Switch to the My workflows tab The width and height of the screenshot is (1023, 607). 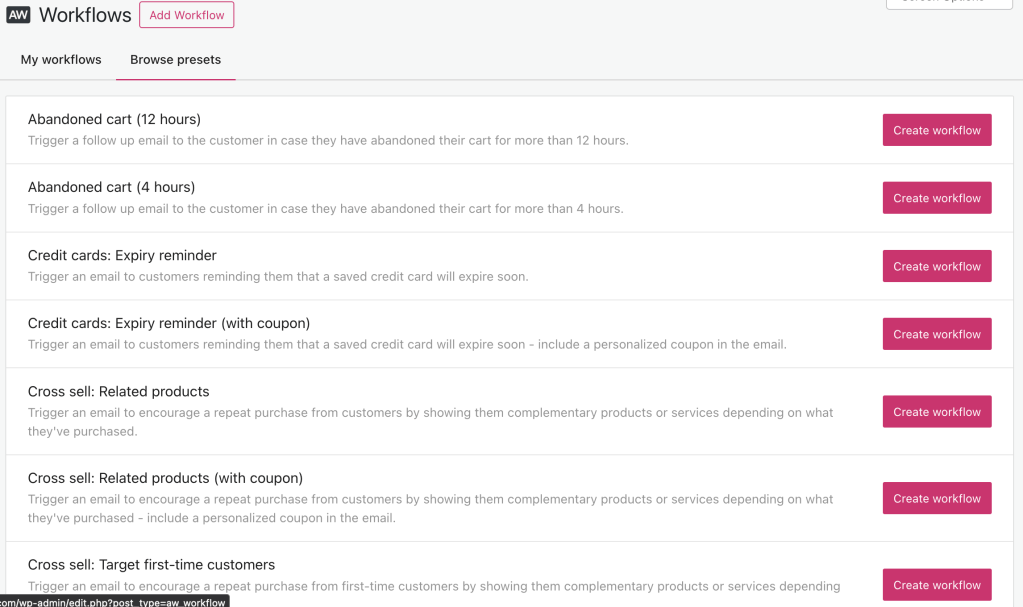[61, 60]
